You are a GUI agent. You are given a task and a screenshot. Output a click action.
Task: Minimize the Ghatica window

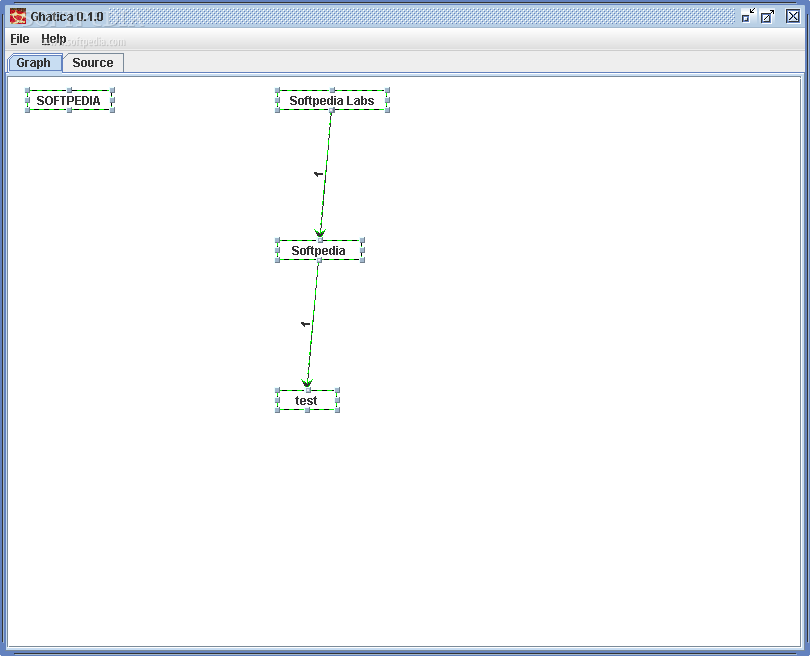[x=747, y=16]
